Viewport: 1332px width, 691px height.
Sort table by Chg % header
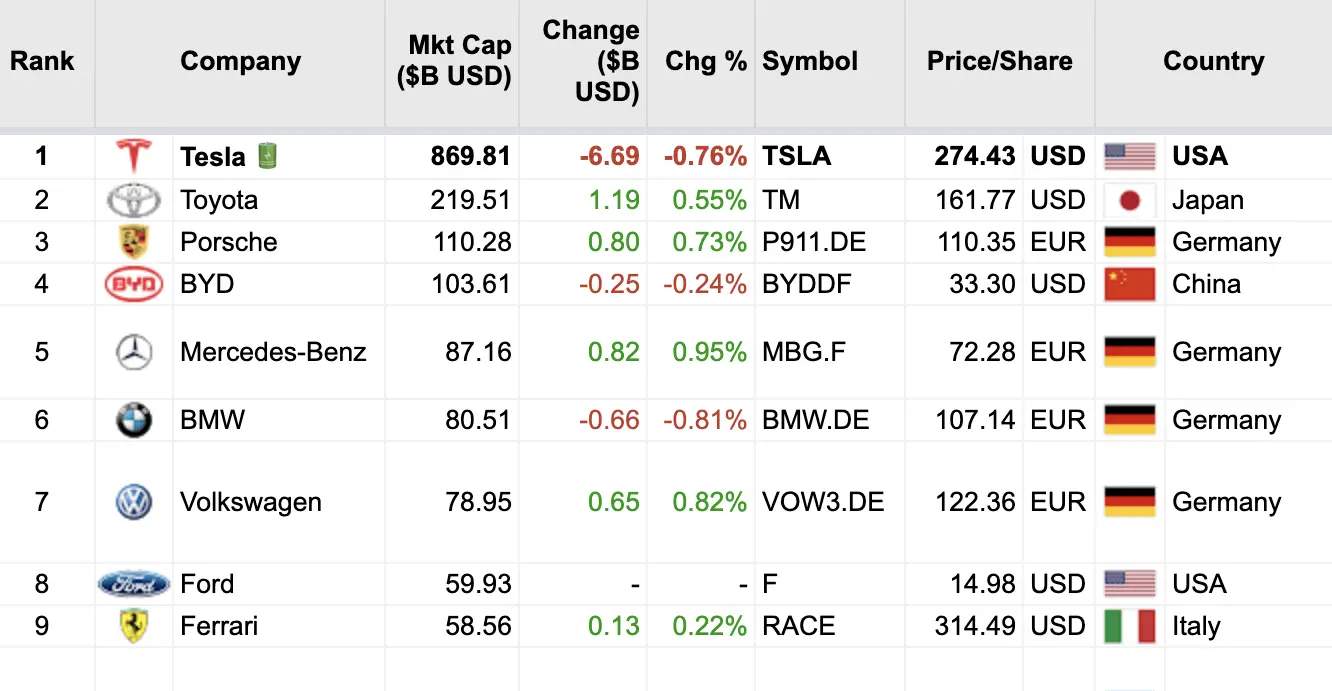(706, 61)
